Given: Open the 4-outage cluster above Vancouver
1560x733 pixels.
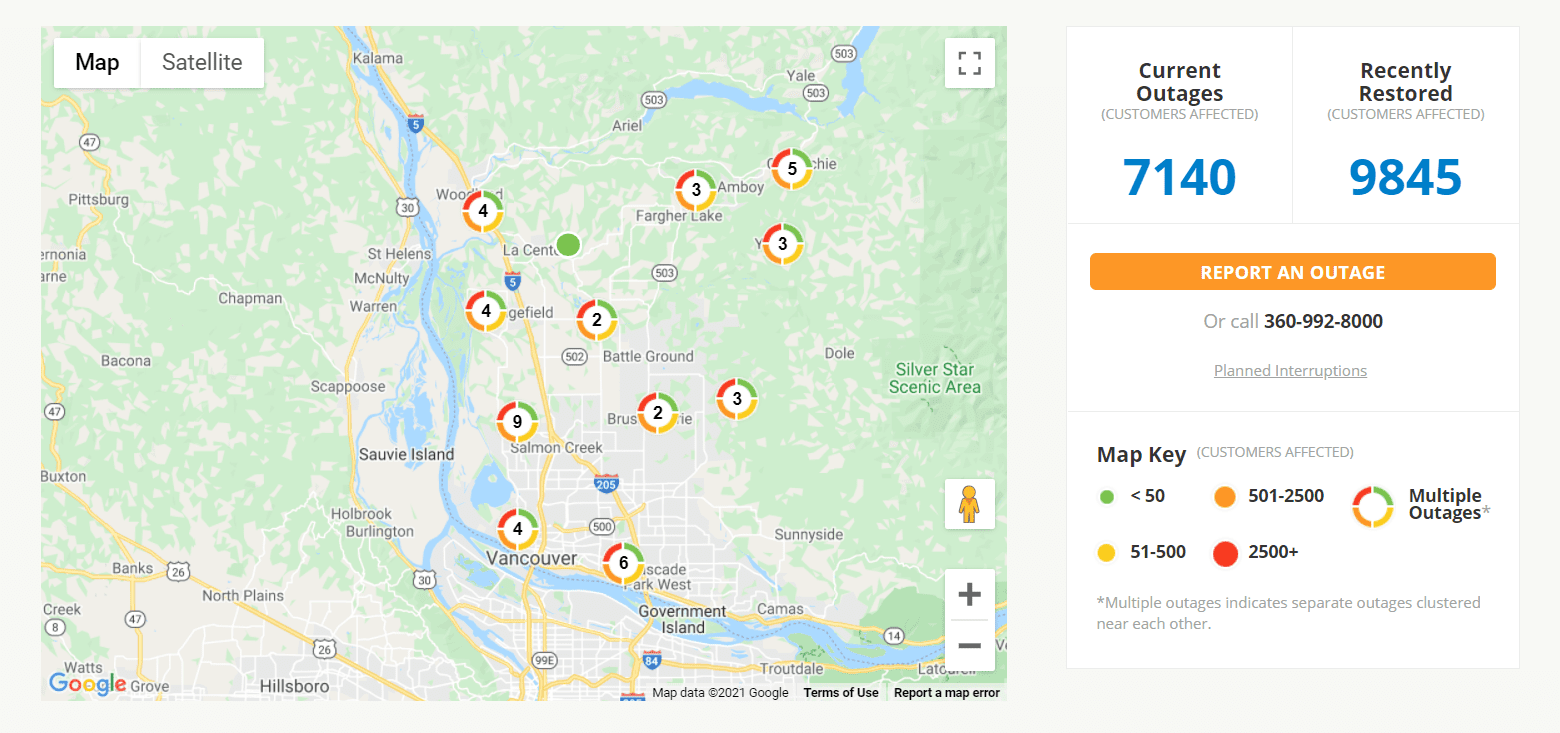Looking at the screenshot, I should pyautogui.click(x=517, y=529).
